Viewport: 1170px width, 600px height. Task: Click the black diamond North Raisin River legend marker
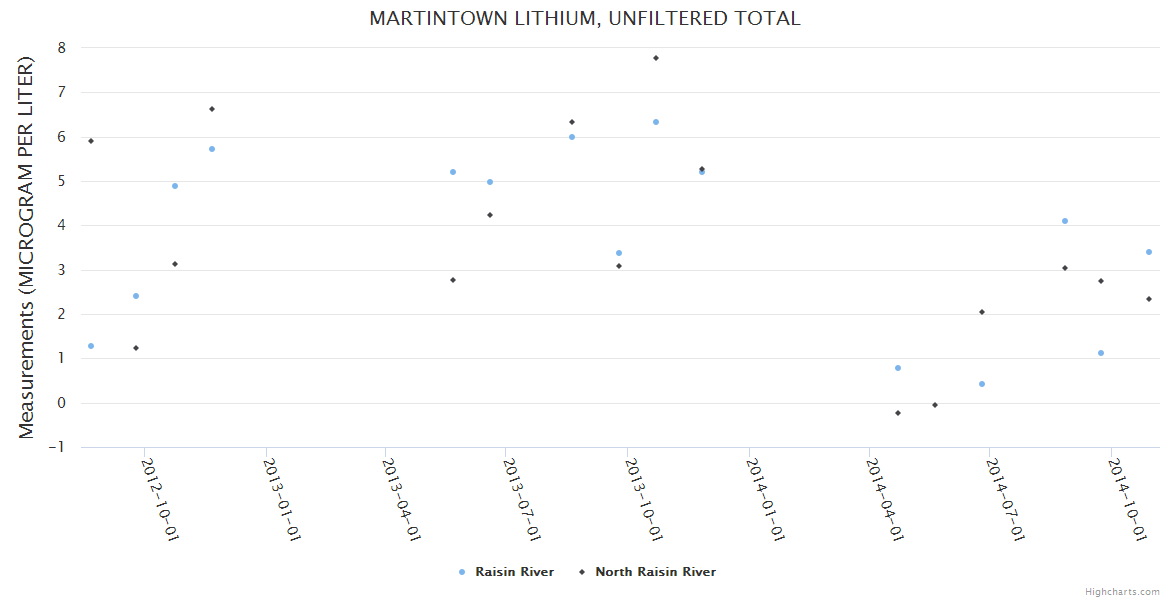coord(581,572)
